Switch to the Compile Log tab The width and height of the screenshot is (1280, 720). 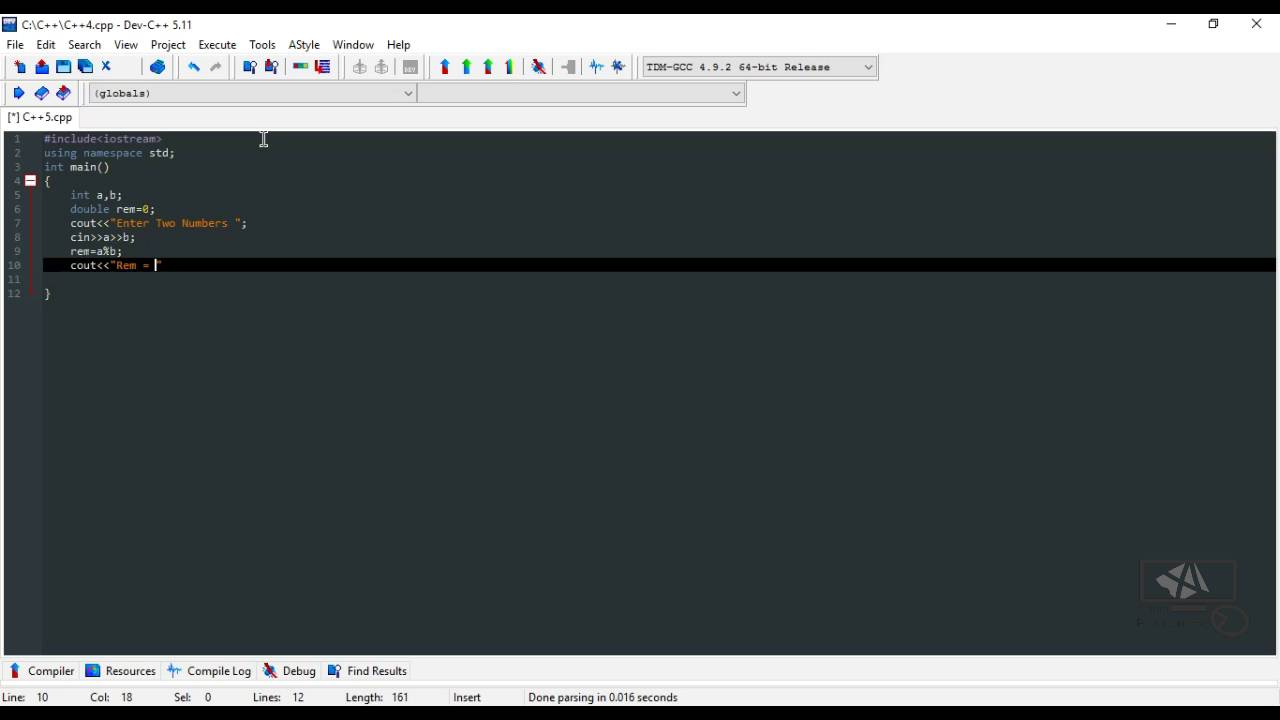[x=209, y=671]
